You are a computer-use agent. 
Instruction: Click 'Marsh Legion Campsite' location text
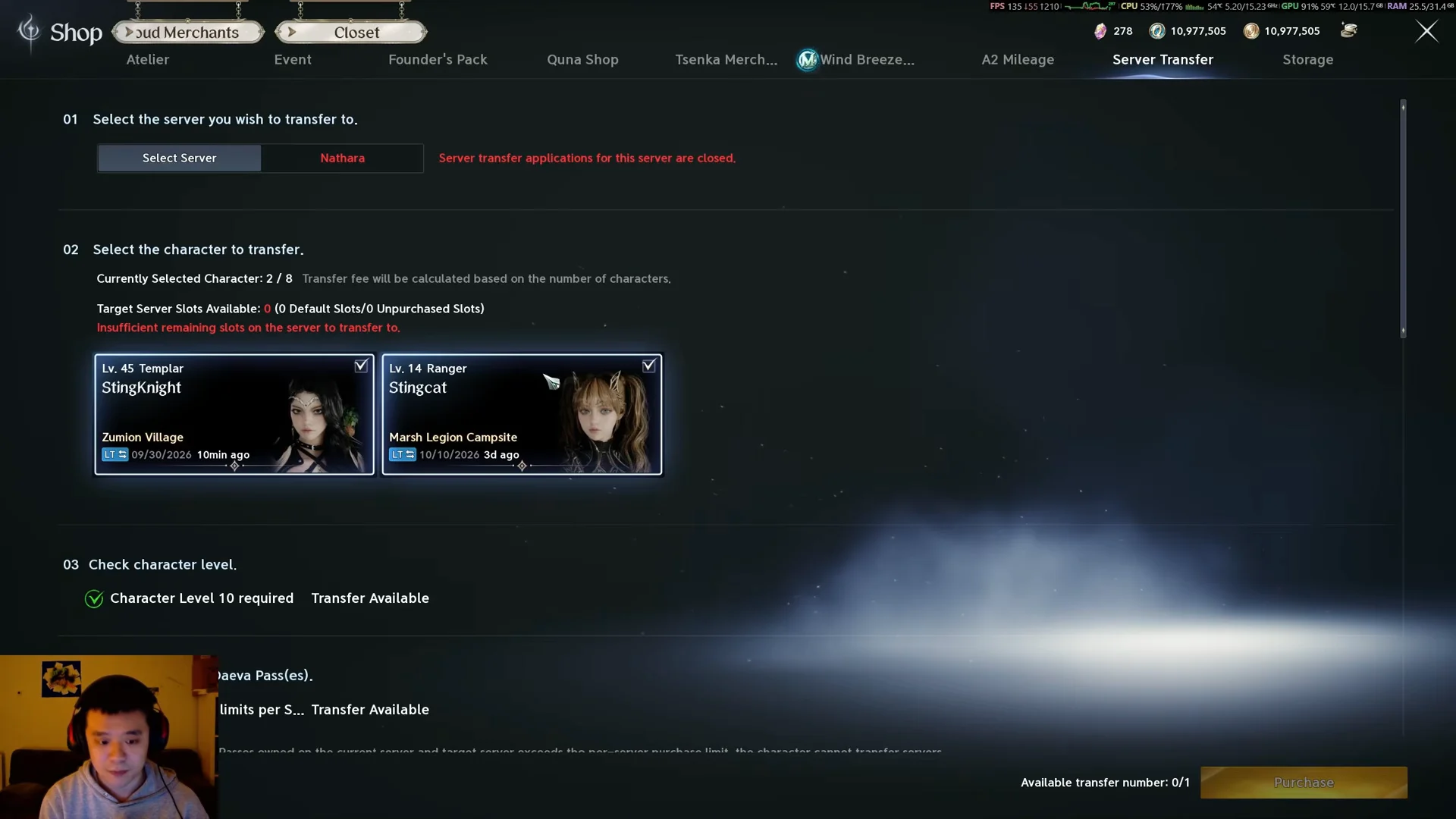tap(453, 438)
